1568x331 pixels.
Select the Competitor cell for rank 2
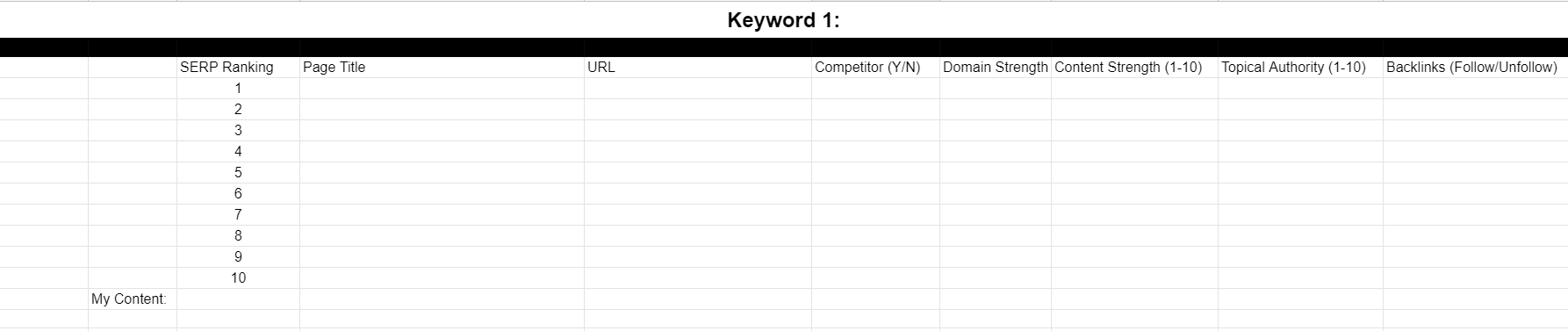[875, 110]
